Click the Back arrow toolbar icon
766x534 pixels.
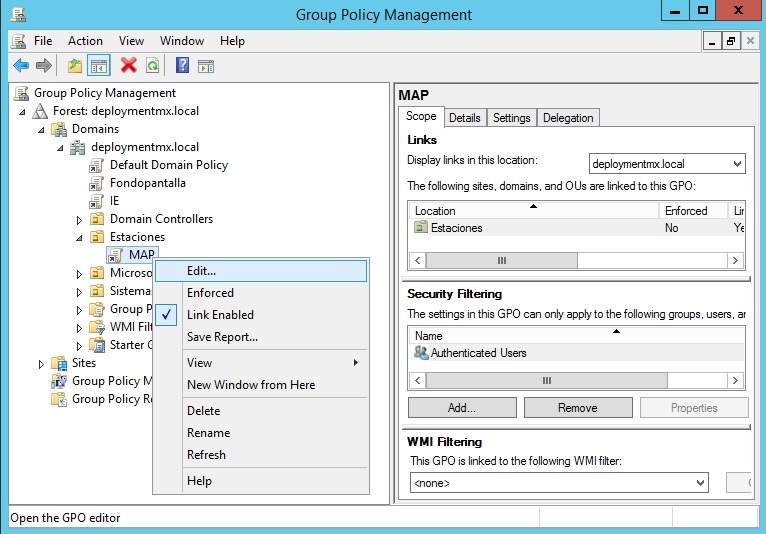(x=21, y=66)
